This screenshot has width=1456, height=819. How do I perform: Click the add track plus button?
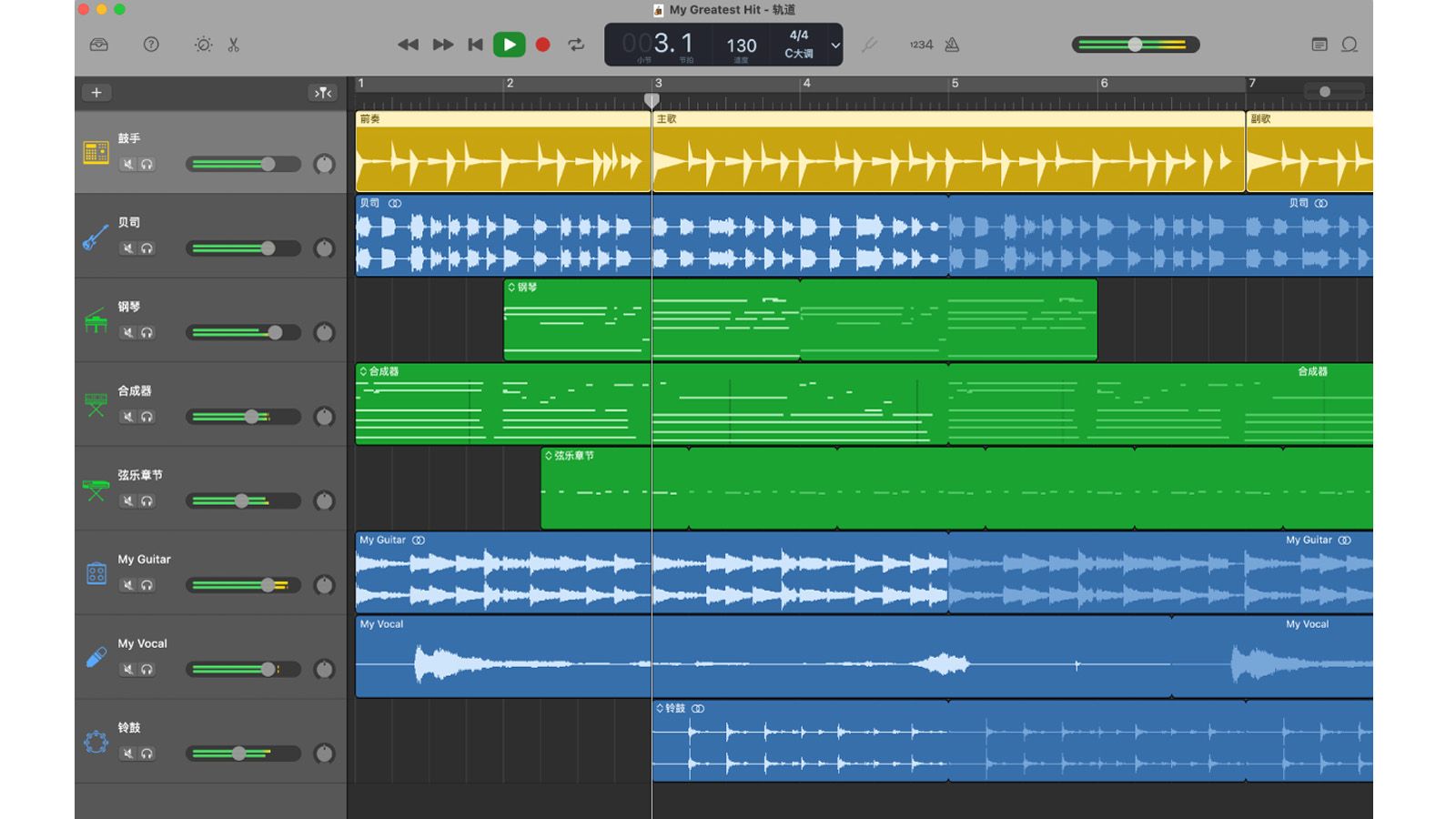(96, 93)
